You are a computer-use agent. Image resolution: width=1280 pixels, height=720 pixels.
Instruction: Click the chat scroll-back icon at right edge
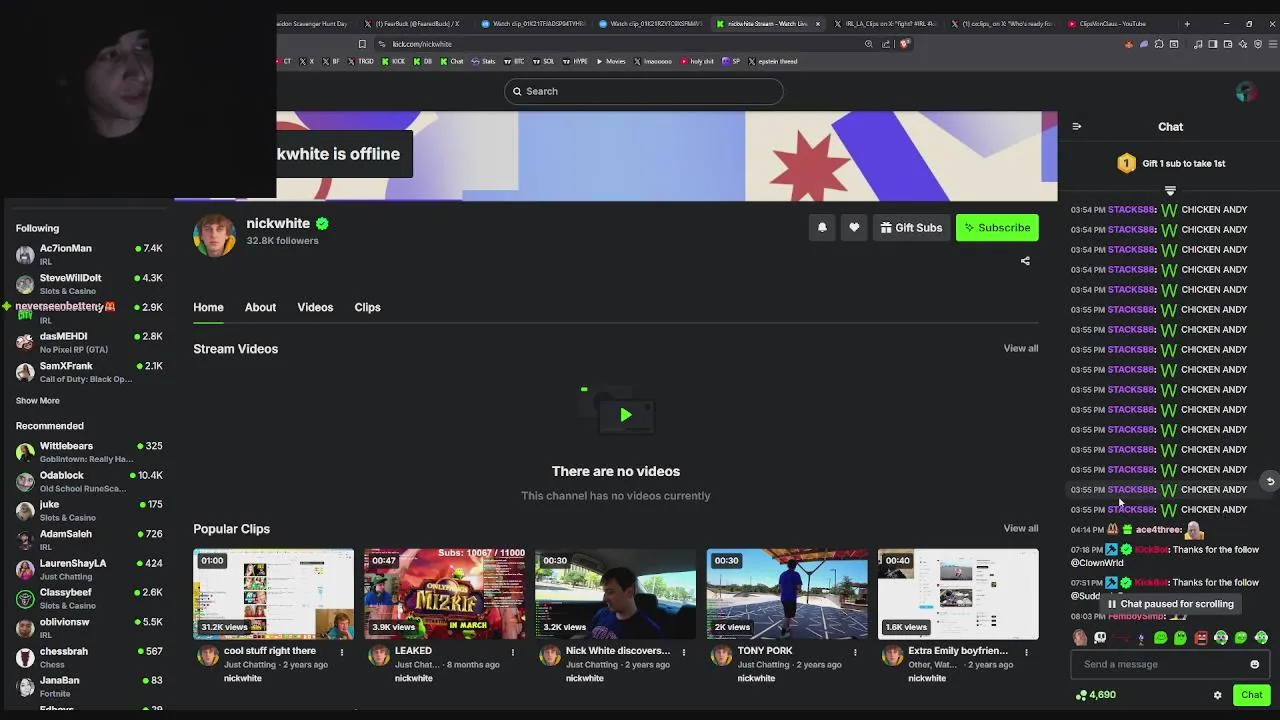pyautogui.click(x=1270, y=482)
